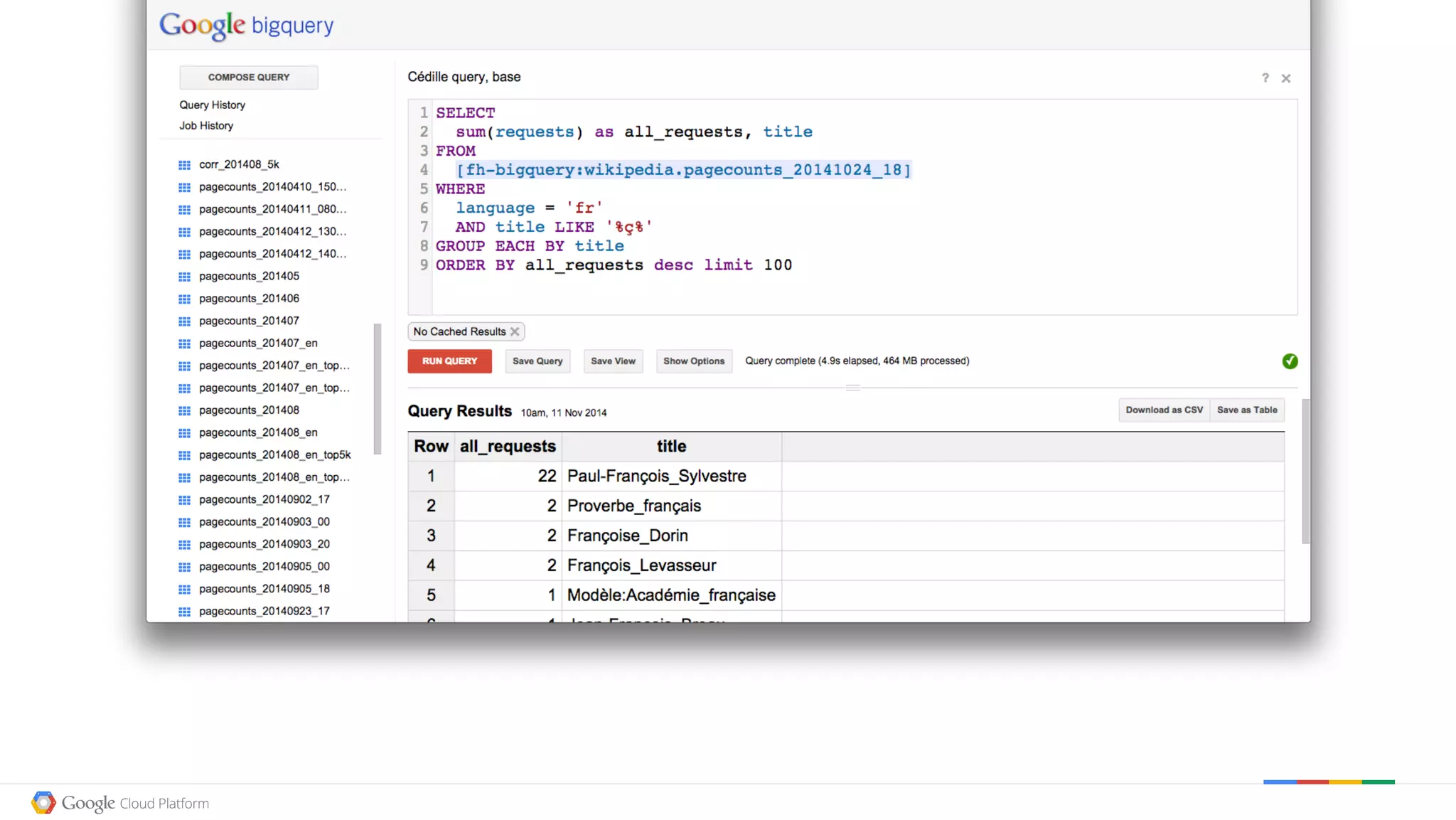Click the Save Query button
Viewport: 1456px width, 820px height.
tap(537, 361)
